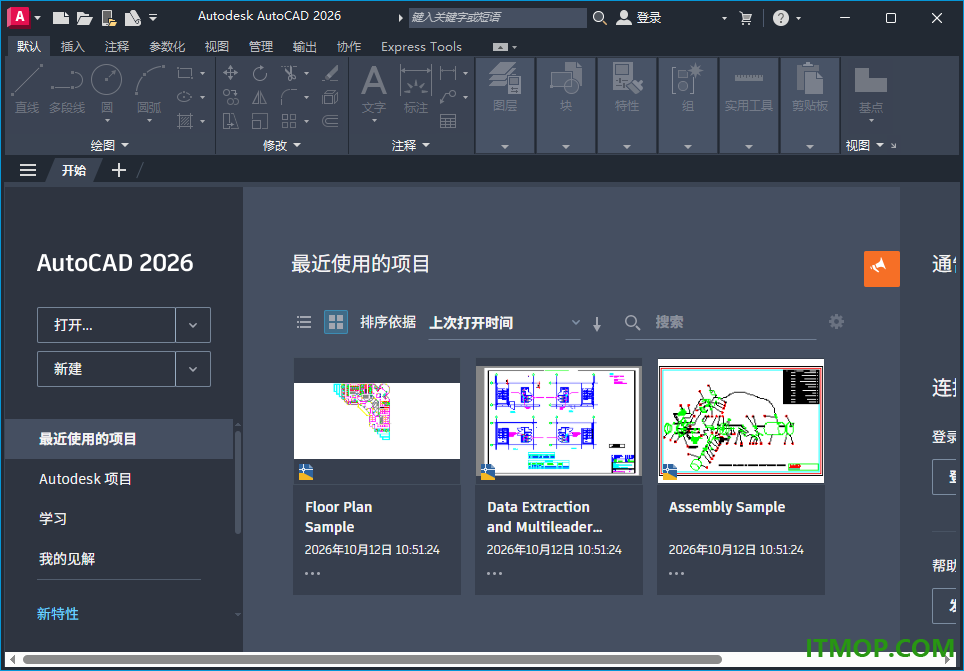Click the Table icon in annotation panel
964x671 pixels.
(x=448, y=121)
